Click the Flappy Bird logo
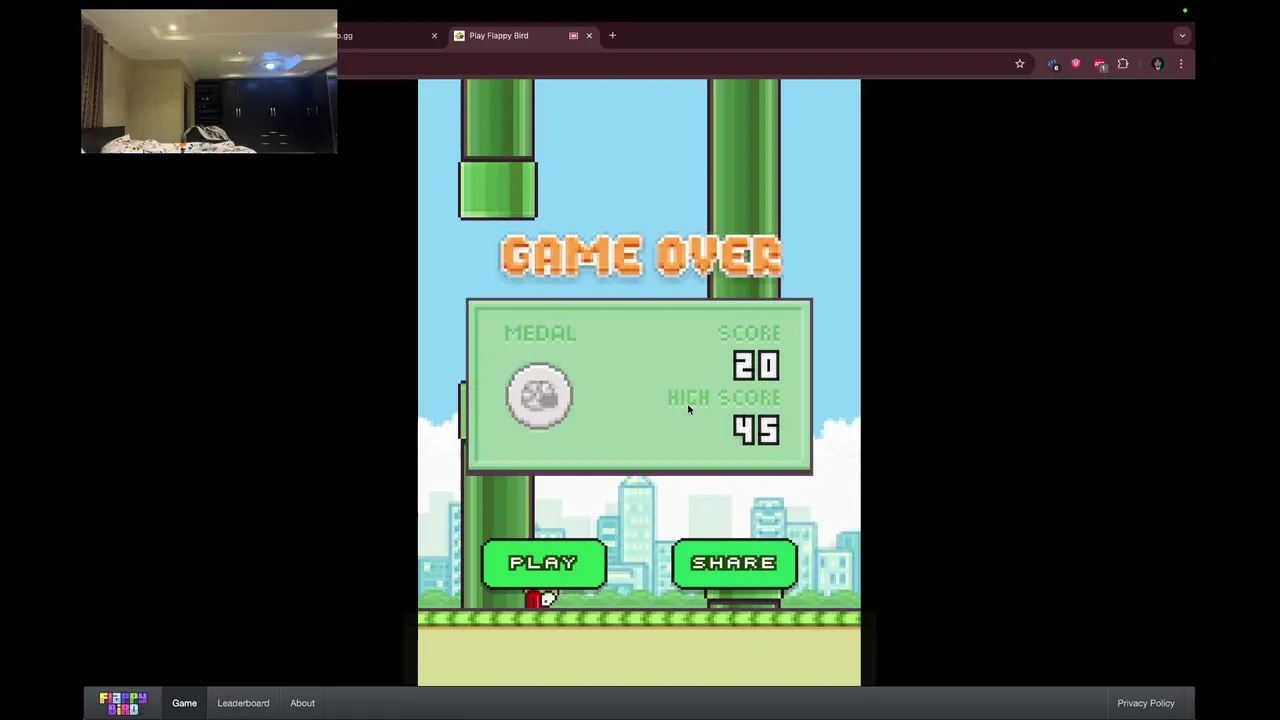The width and height of the screenshot is (1280, 720). tap(123, 703)
